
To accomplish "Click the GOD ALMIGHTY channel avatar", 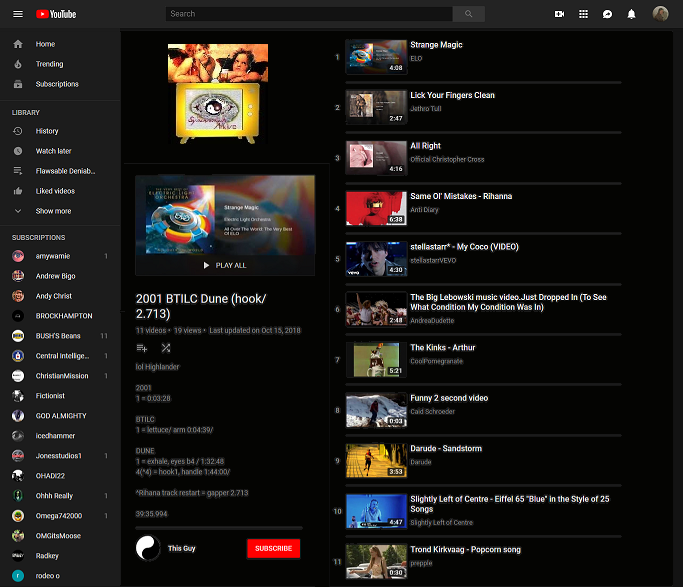I will [18, 416].
